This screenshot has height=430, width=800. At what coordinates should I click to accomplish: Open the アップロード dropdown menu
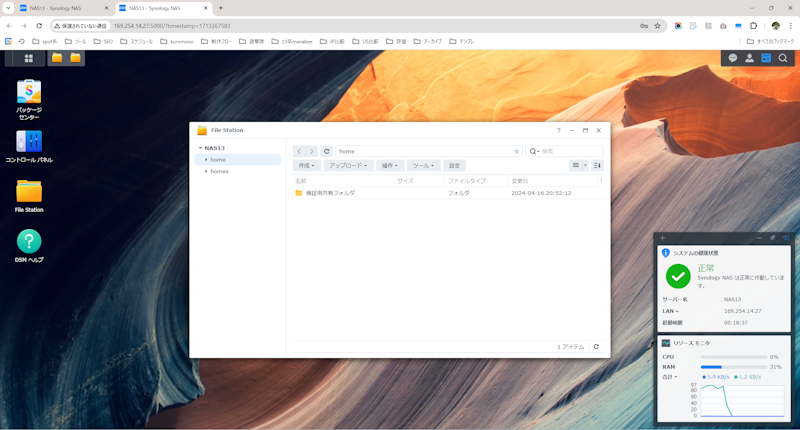[x=348, y=165]
